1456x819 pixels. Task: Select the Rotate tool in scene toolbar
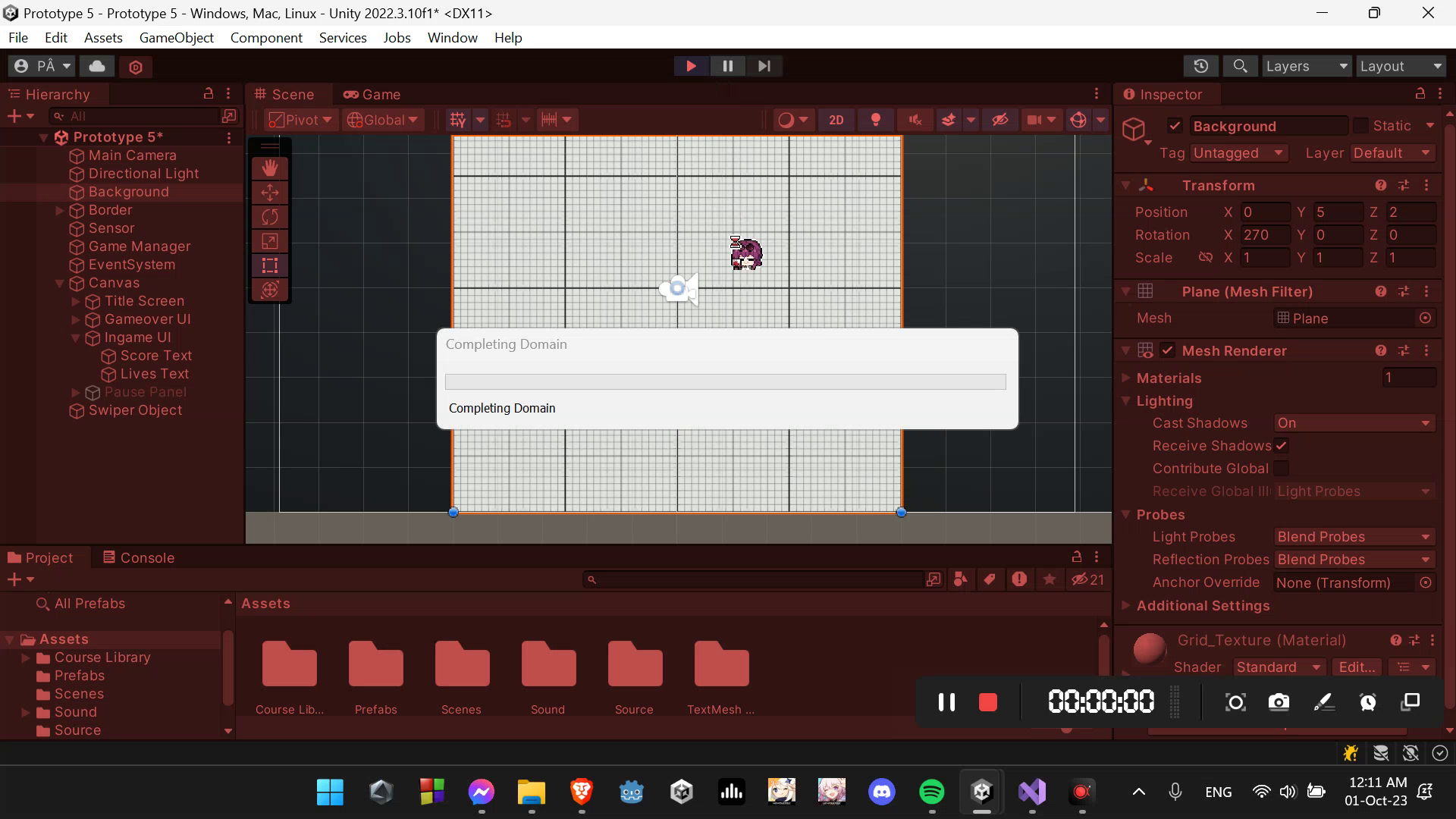point(269,217)
